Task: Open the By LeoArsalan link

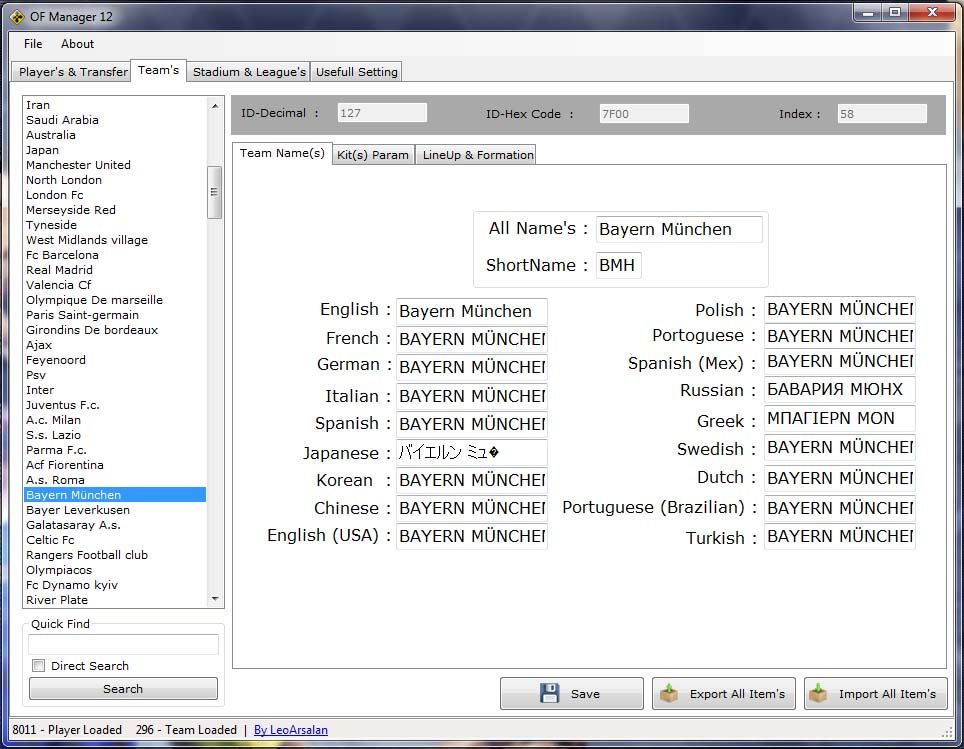Action: point(290,730)
